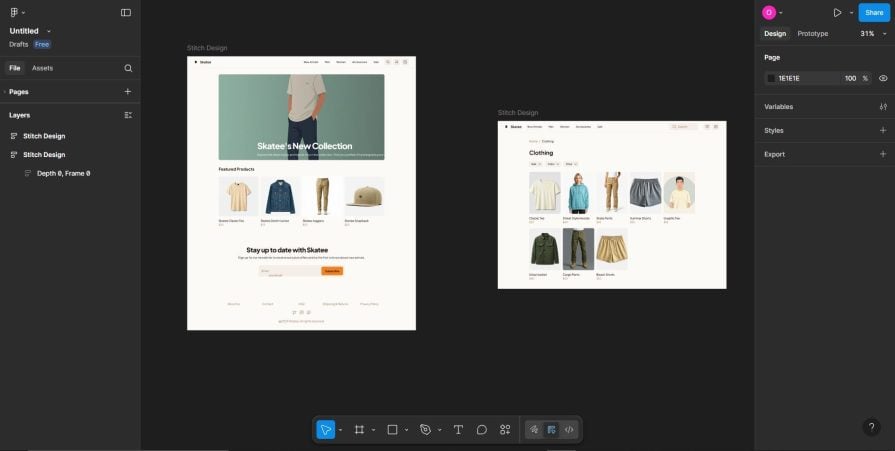The image size is (895, 451).
Task: Expand the Pages section
Action: coord(5,91)
